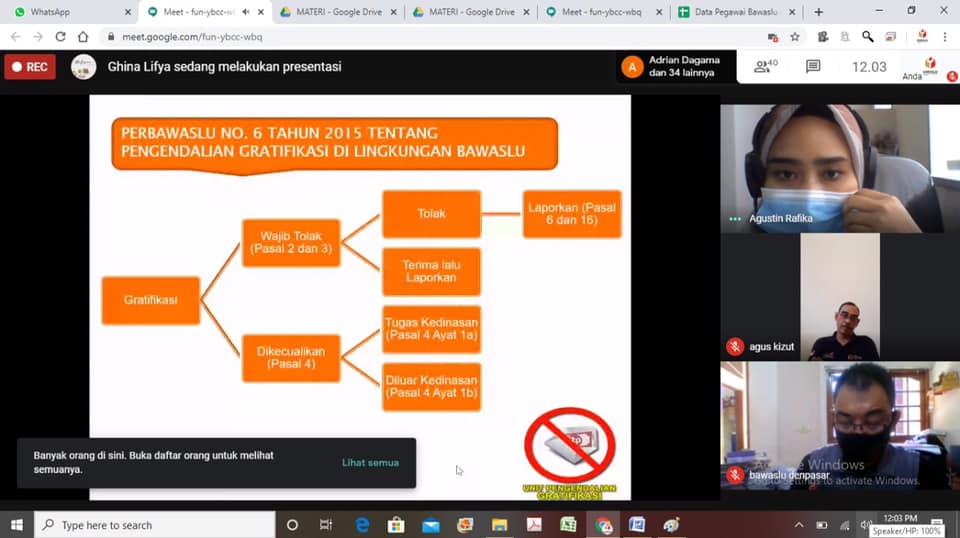Open the Adobe PDF reader taskbar icon
Image resolution: width=960 pixels, height=538 pixels.
click(x=534, y=525)
